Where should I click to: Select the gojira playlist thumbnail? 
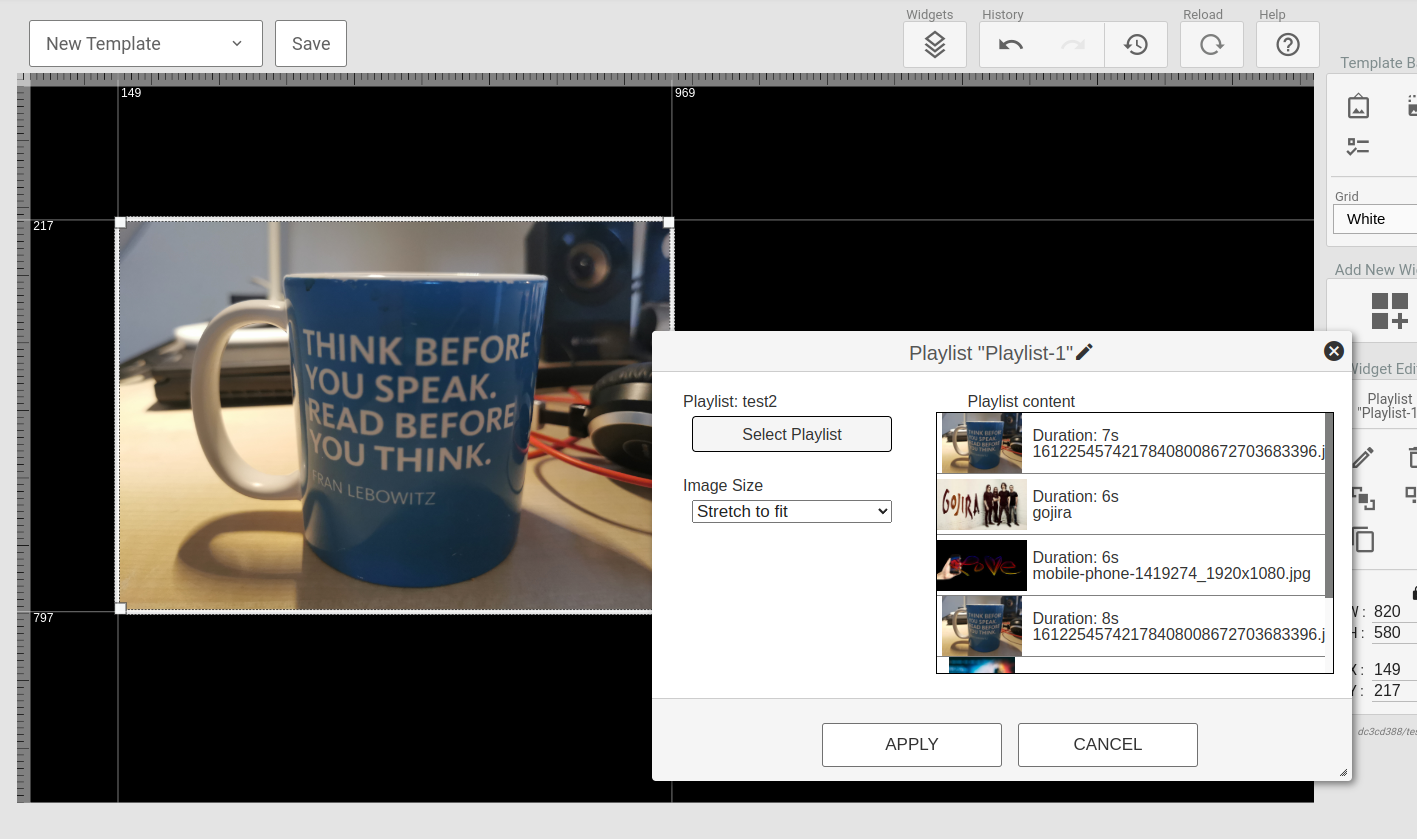(981, 504)
